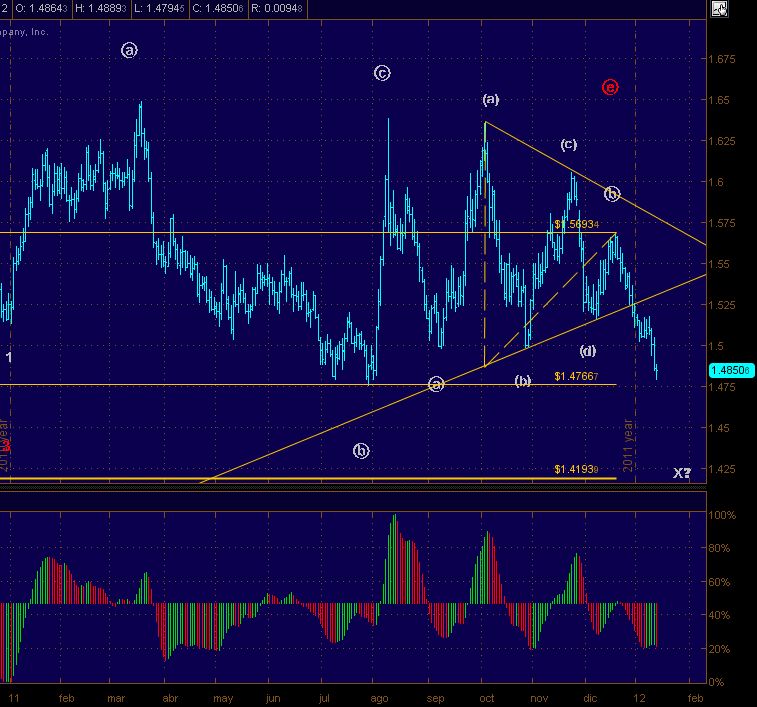Click the 2011 year vertical marker label

[x=628, y=445]
